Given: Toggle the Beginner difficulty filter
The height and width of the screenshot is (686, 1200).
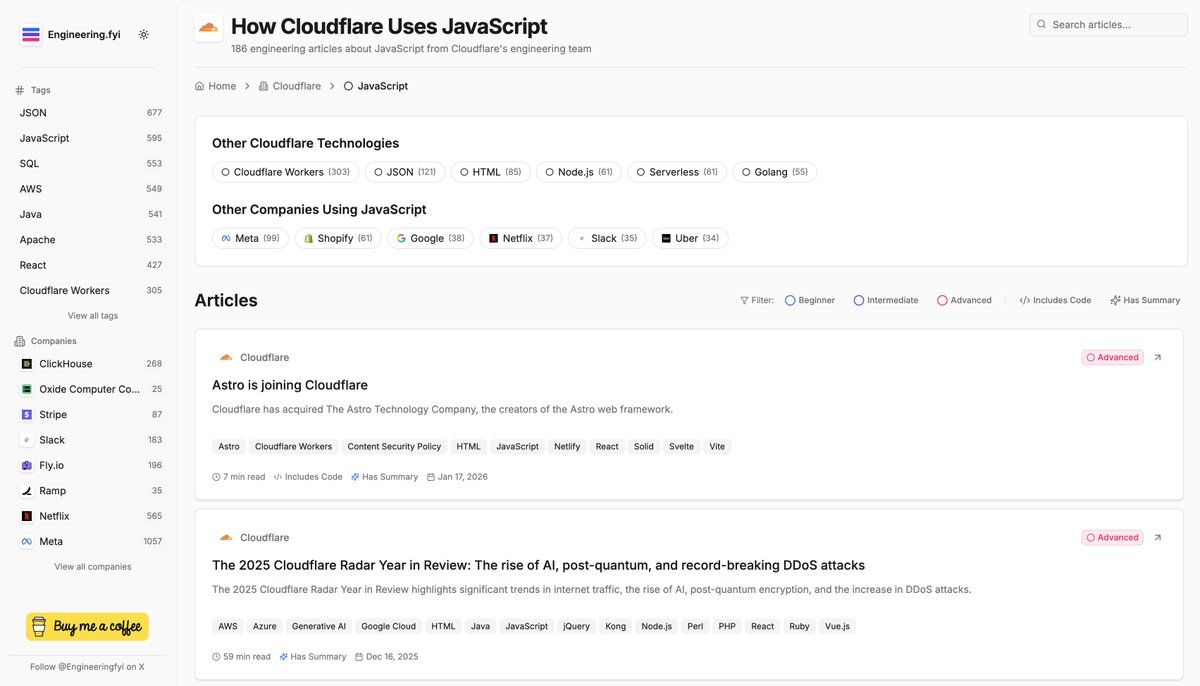Looking at the screenshot, I should 810,300.
